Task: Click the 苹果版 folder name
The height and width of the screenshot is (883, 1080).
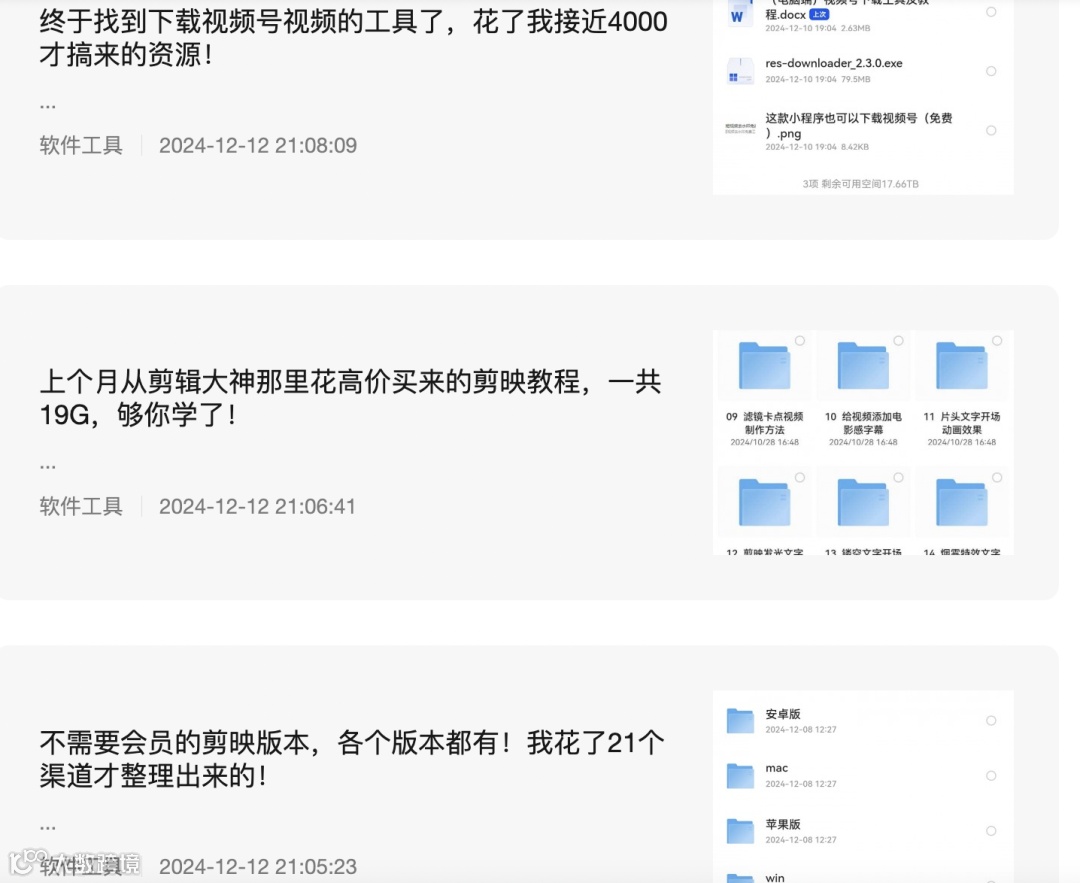Action: [782, 824]
